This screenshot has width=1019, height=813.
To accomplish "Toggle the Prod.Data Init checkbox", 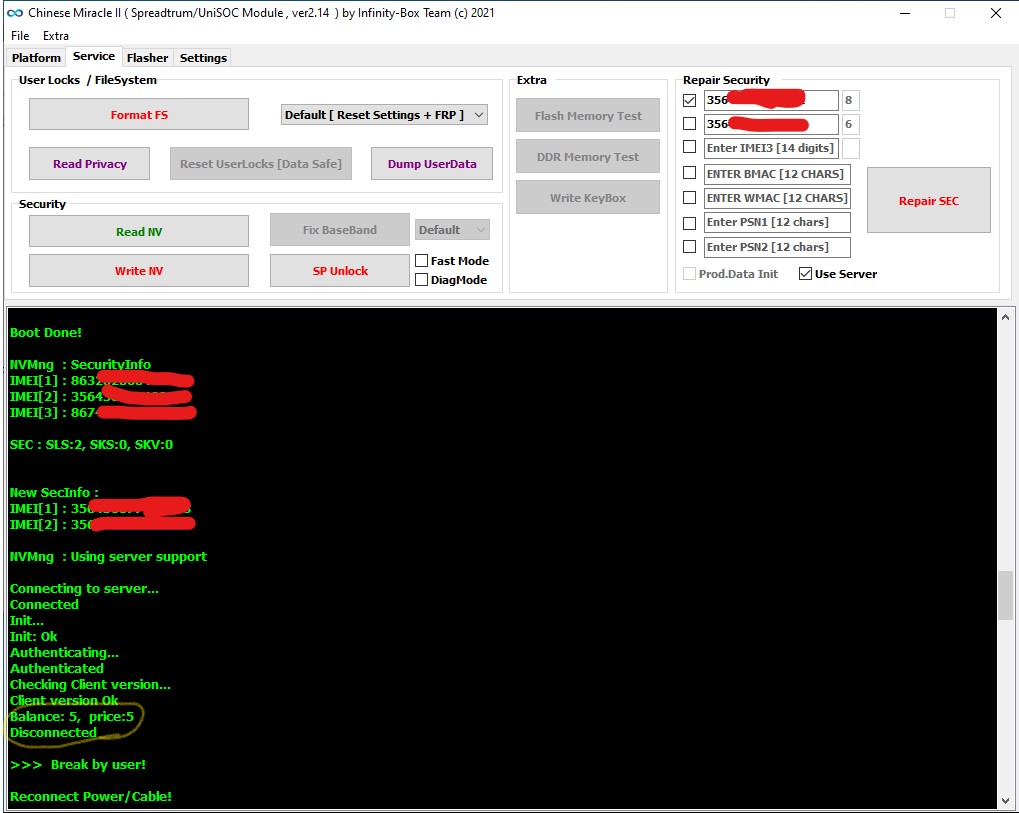I will (x=690, y=274).
